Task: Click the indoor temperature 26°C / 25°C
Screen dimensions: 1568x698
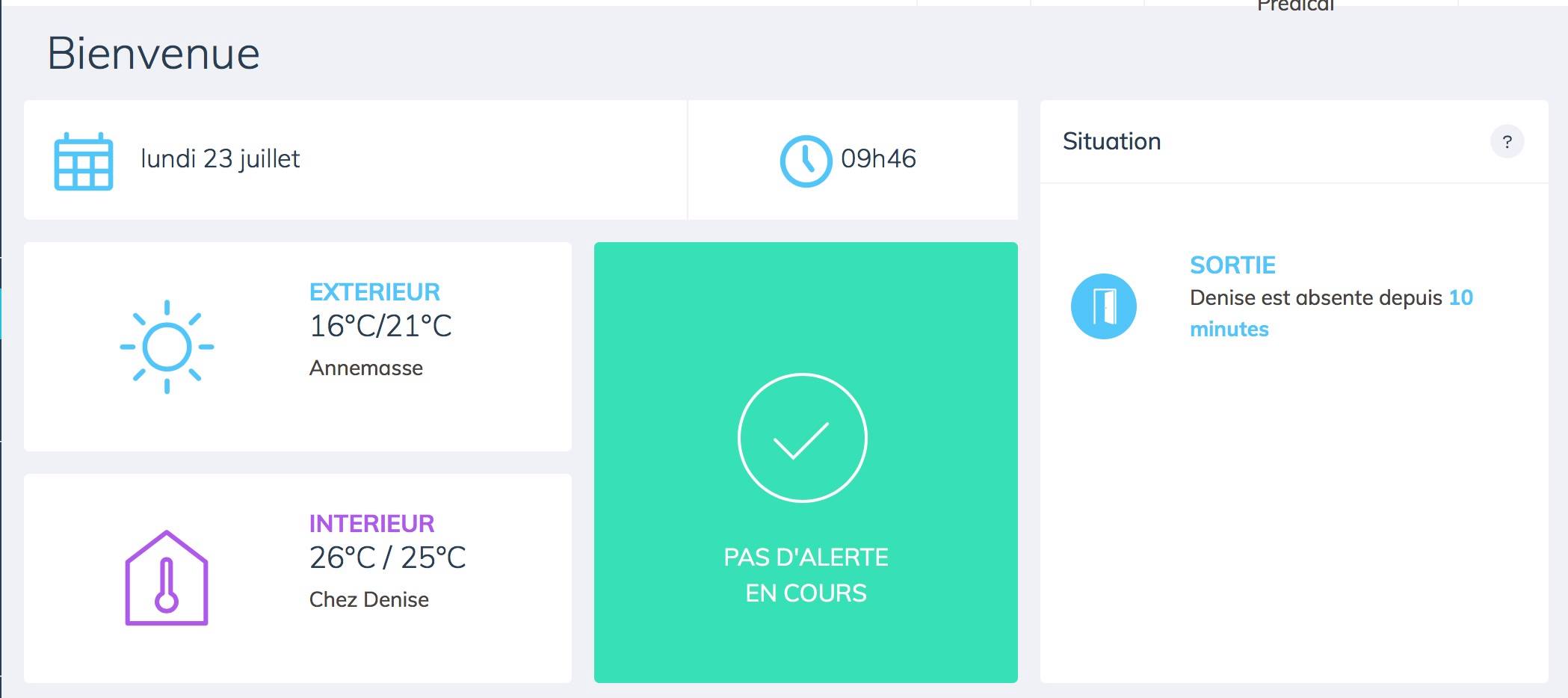Action: pyautogui.click(x=387, y=558)
